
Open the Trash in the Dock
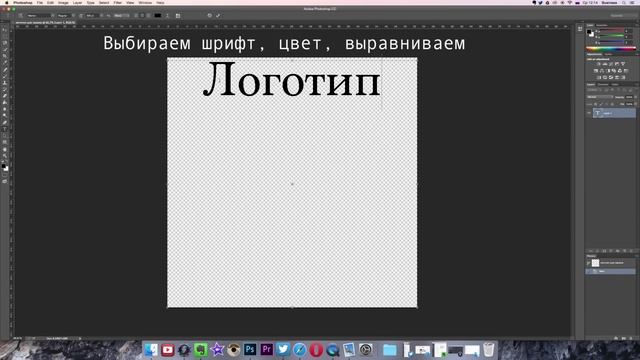pyautogui.click(x=489, y=349)
